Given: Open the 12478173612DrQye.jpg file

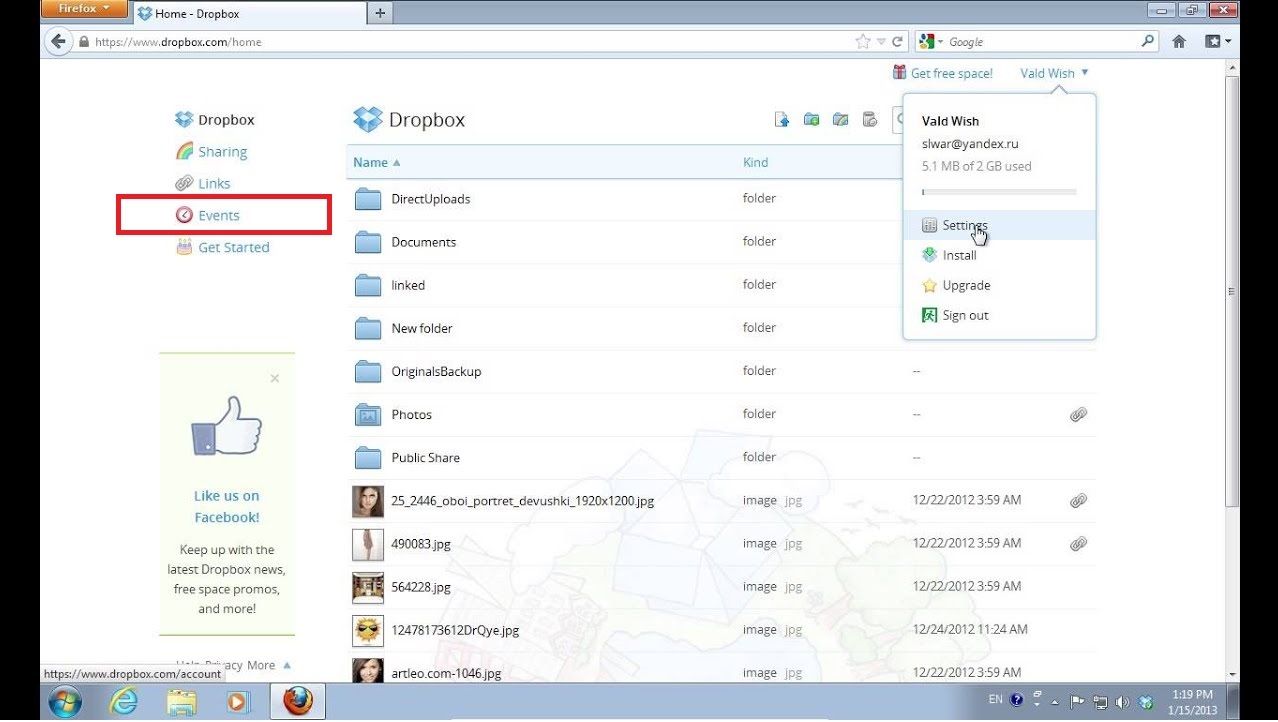Looking at the screenshot, I should pyautogui.click(x=455, y=630).
